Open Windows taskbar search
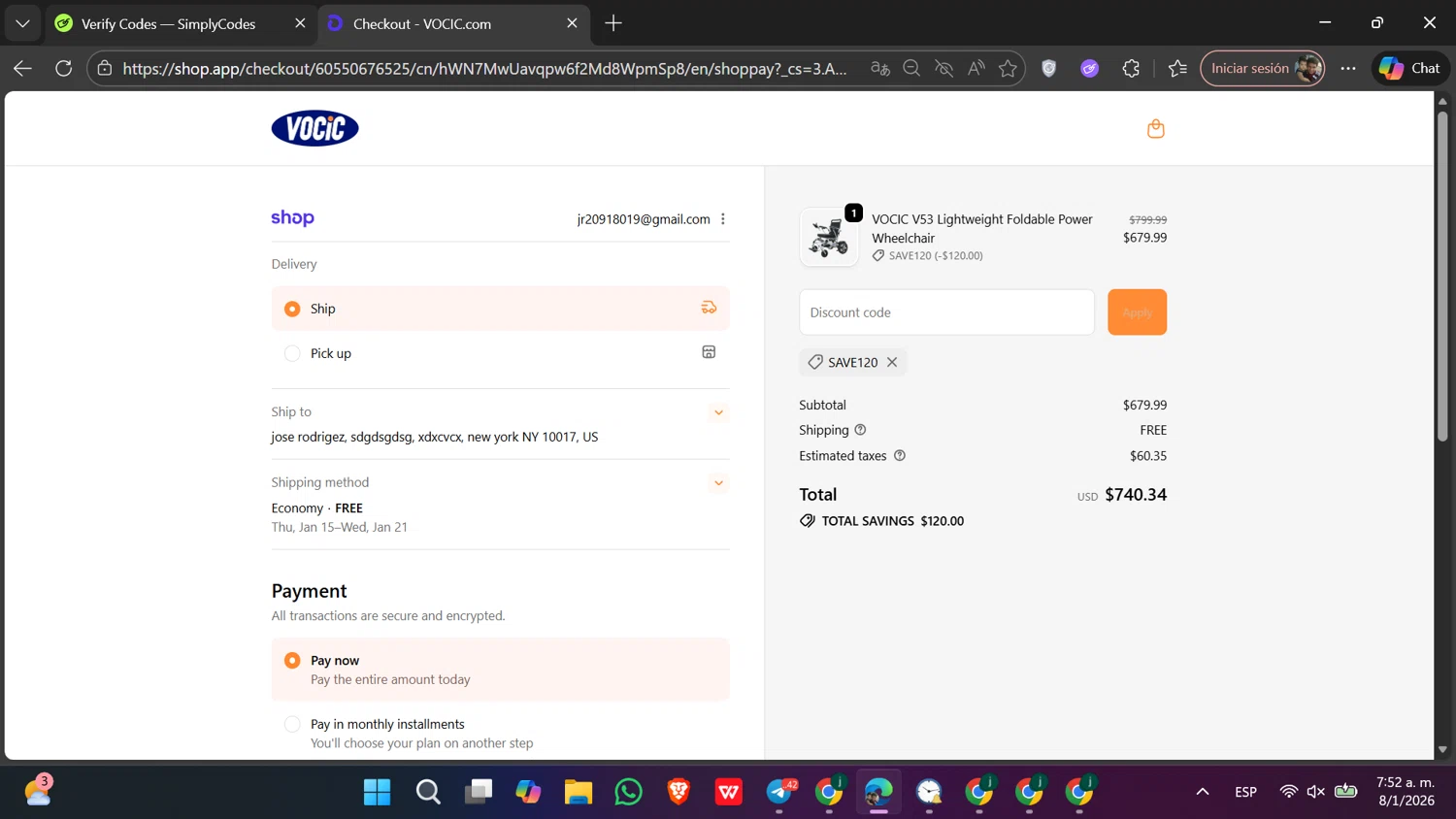The height and width of the screenshot is (819, 1456). [x=428, y=792]
